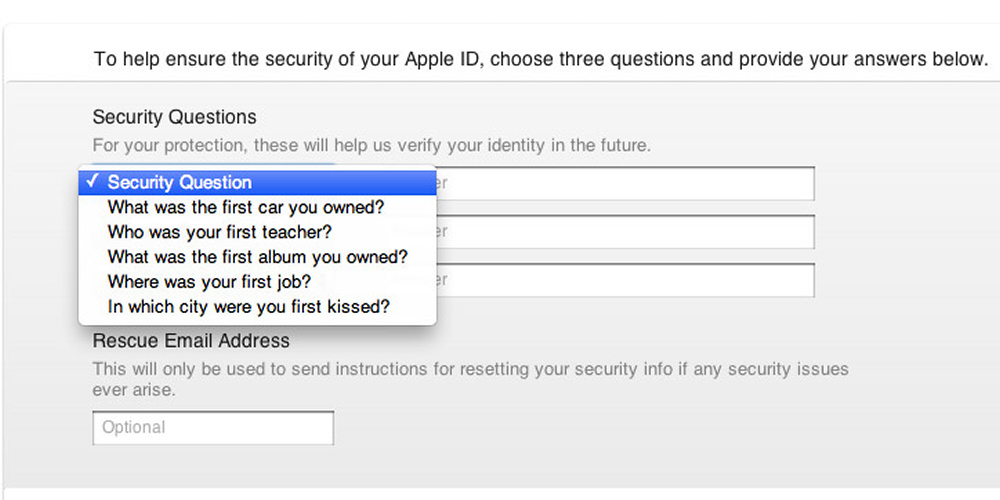Select "What was the first album you owned?"
1000x500 pixels.
[258, 257]
